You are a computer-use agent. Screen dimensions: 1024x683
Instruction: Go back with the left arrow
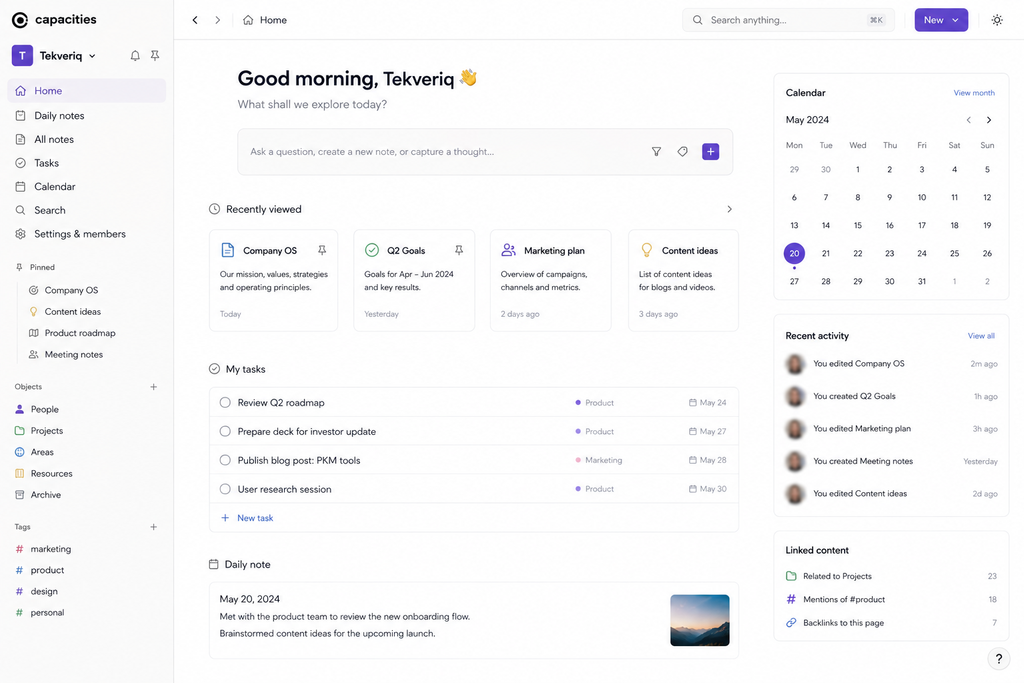(x=195, y=20)
